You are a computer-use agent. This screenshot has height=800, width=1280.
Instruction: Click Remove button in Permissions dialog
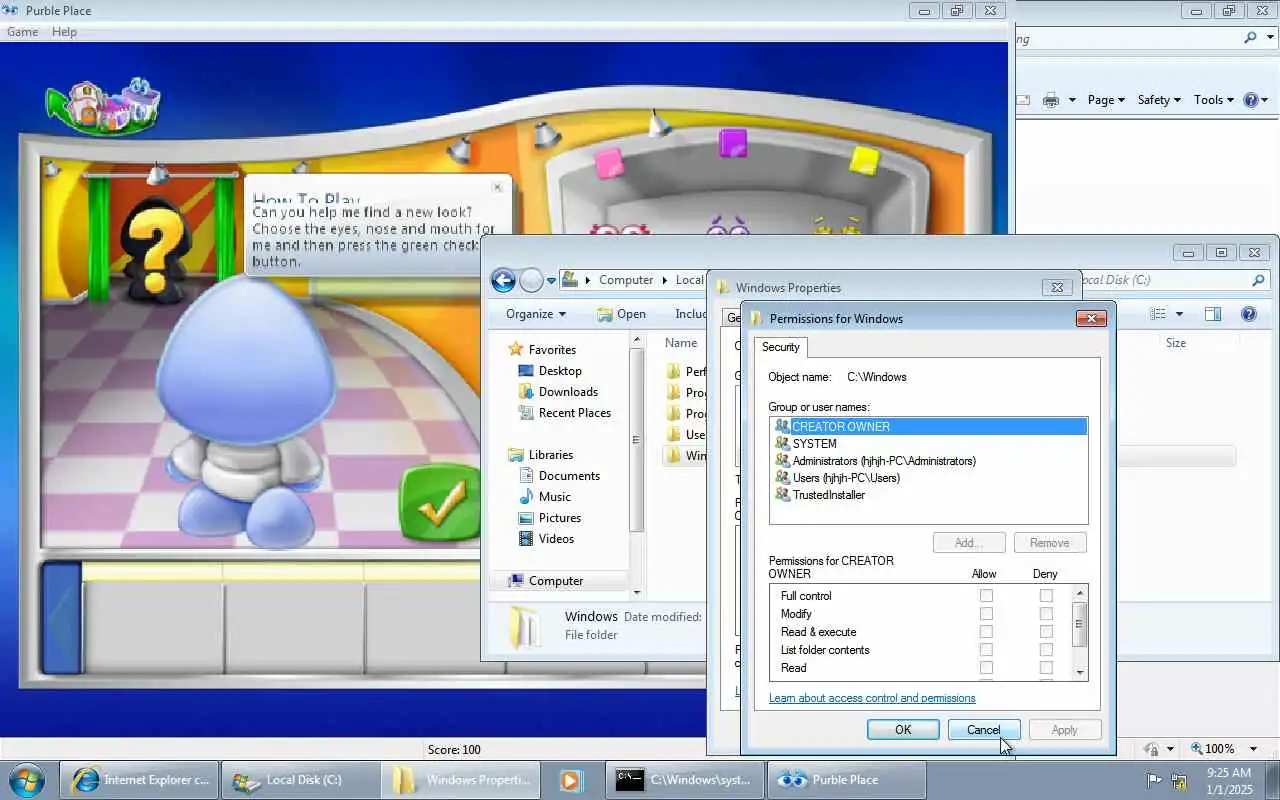pyautogui.click(x=1050, y=543)
